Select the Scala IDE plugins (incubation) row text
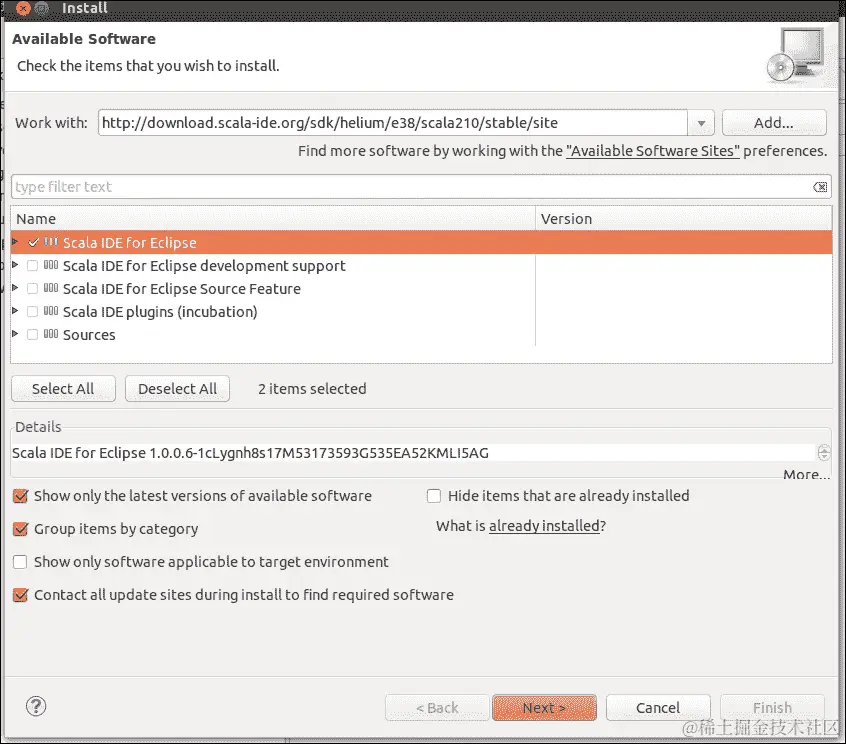Image resolution: width=846 pixels, height=744 pixels. pyautogui.click(x=160, y=312)
